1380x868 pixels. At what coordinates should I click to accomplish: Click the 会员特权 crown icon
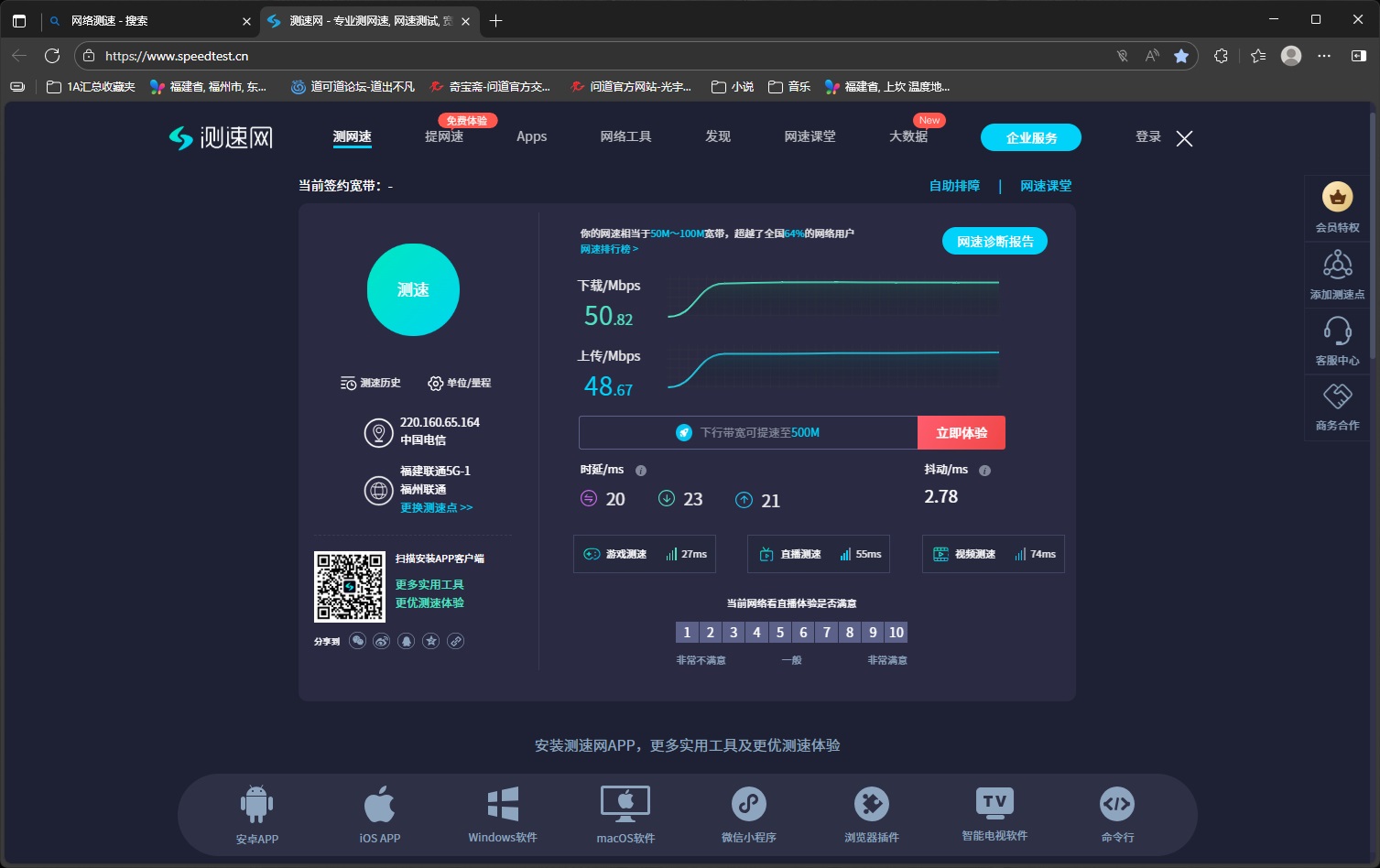[x=1337, y=198]
